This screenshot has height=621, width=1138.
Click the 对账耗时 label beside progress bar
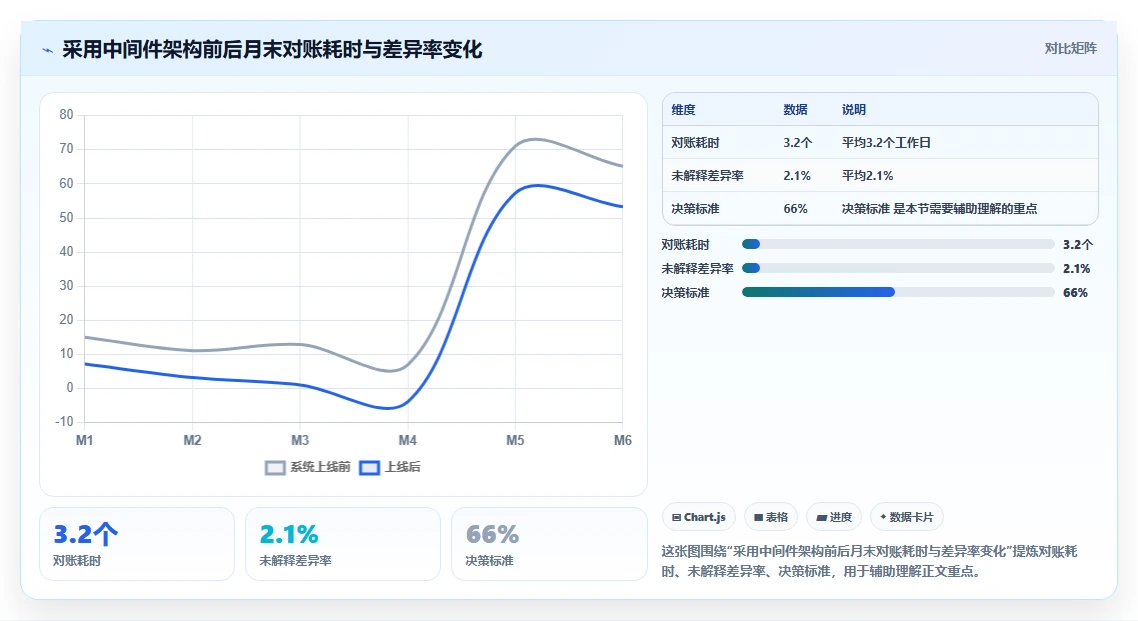pos(685,244)
